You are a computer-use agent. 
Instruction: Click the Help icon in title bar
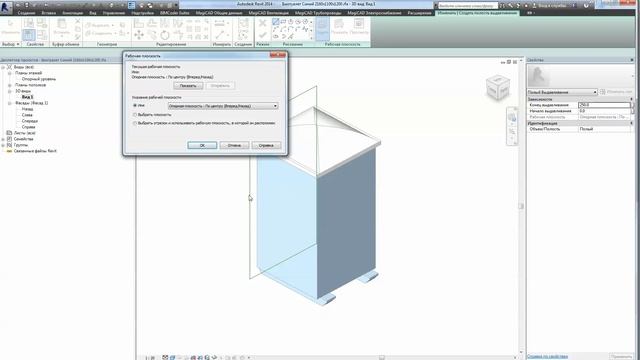tap(587, 5)
